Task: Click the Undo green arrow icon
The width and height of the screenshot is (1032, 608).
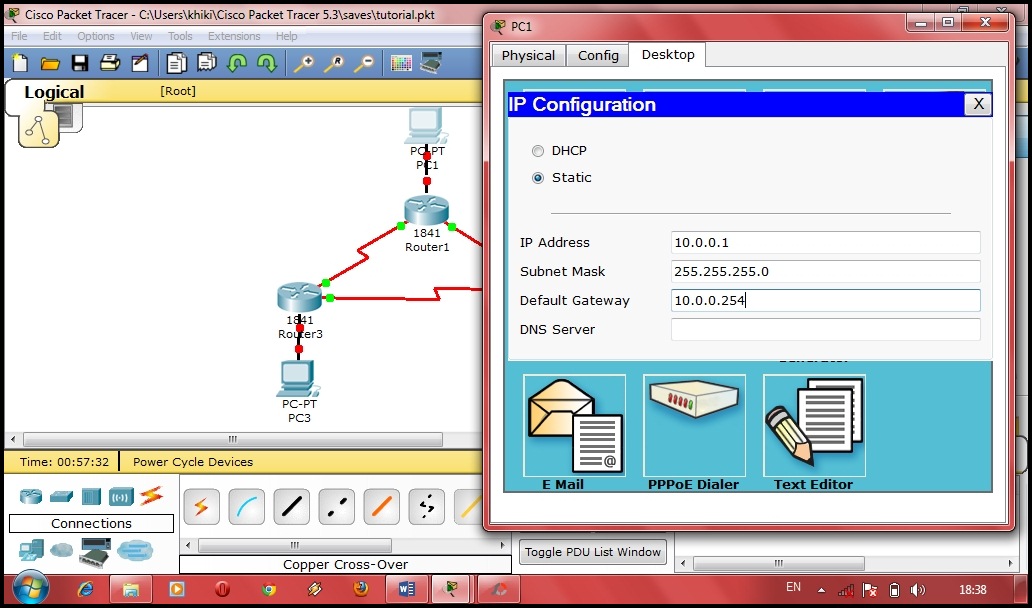Action: 237,63
